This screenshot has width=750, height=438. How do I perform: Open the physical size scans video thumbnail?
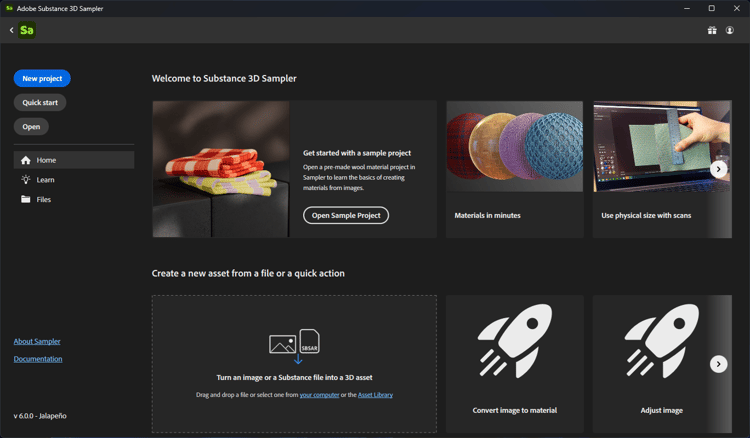[662, 146]
